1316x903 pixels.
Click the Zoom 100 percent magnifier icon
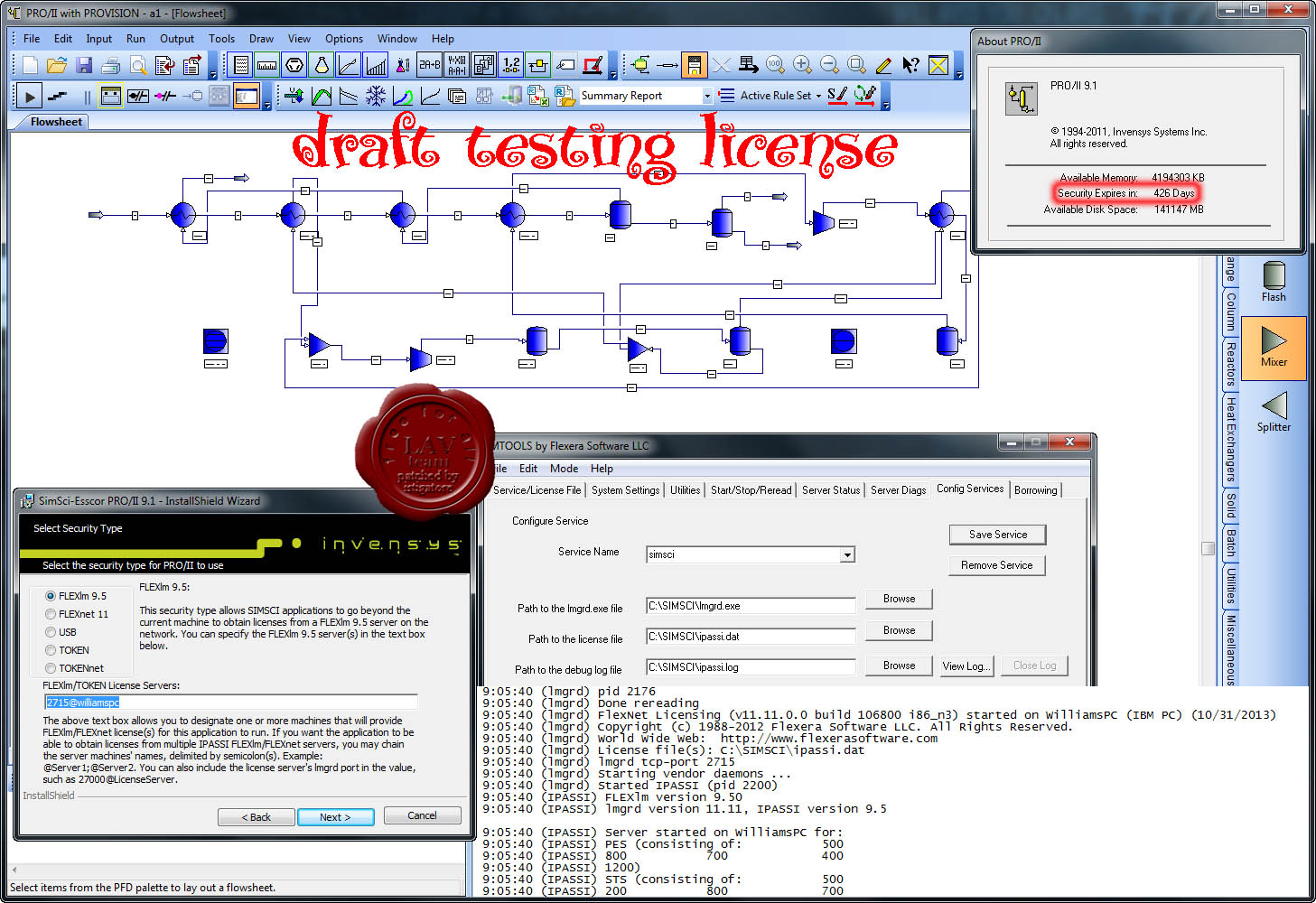775,65
